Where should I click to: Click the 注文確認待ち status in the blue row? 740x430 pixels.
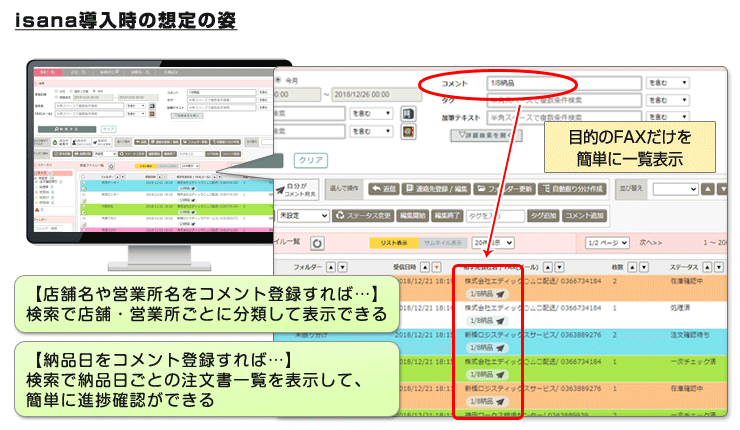[x=690, y=335]
